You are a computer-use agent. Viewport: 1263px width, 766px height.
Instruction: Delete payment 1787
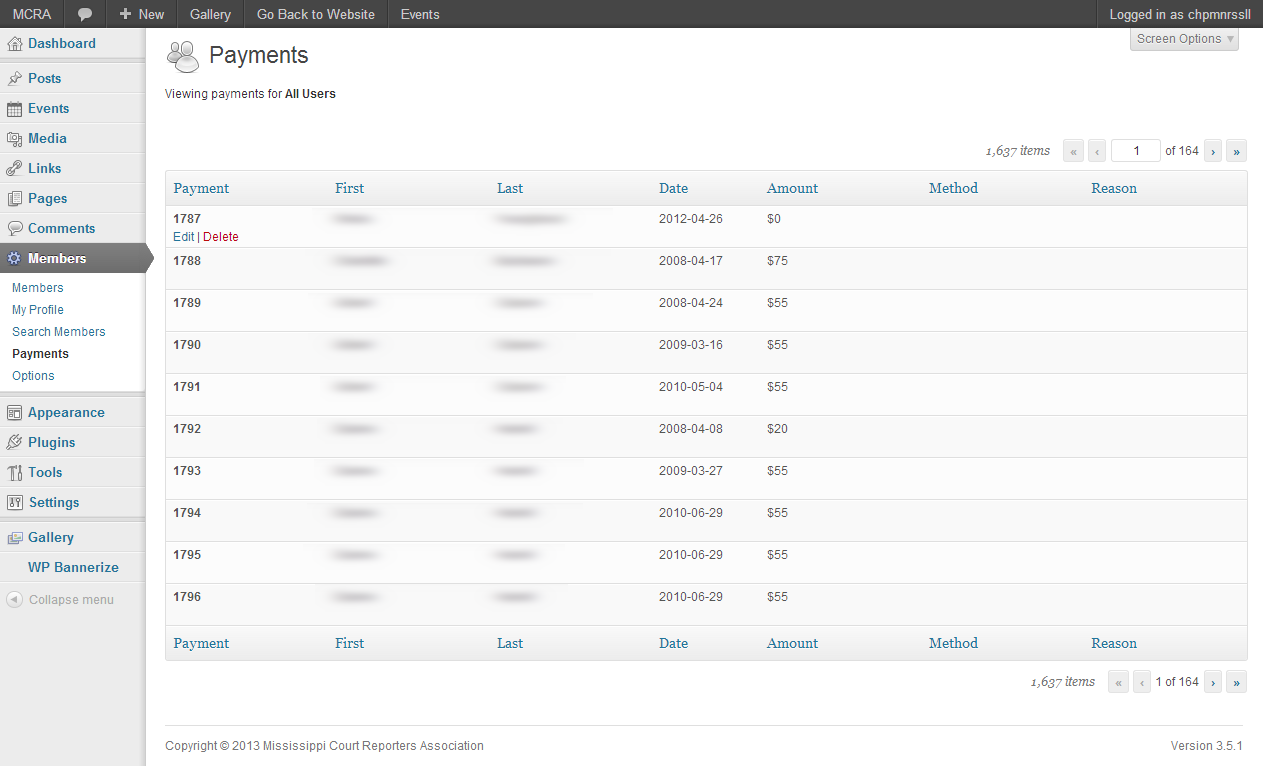click(x=221, y=237)
